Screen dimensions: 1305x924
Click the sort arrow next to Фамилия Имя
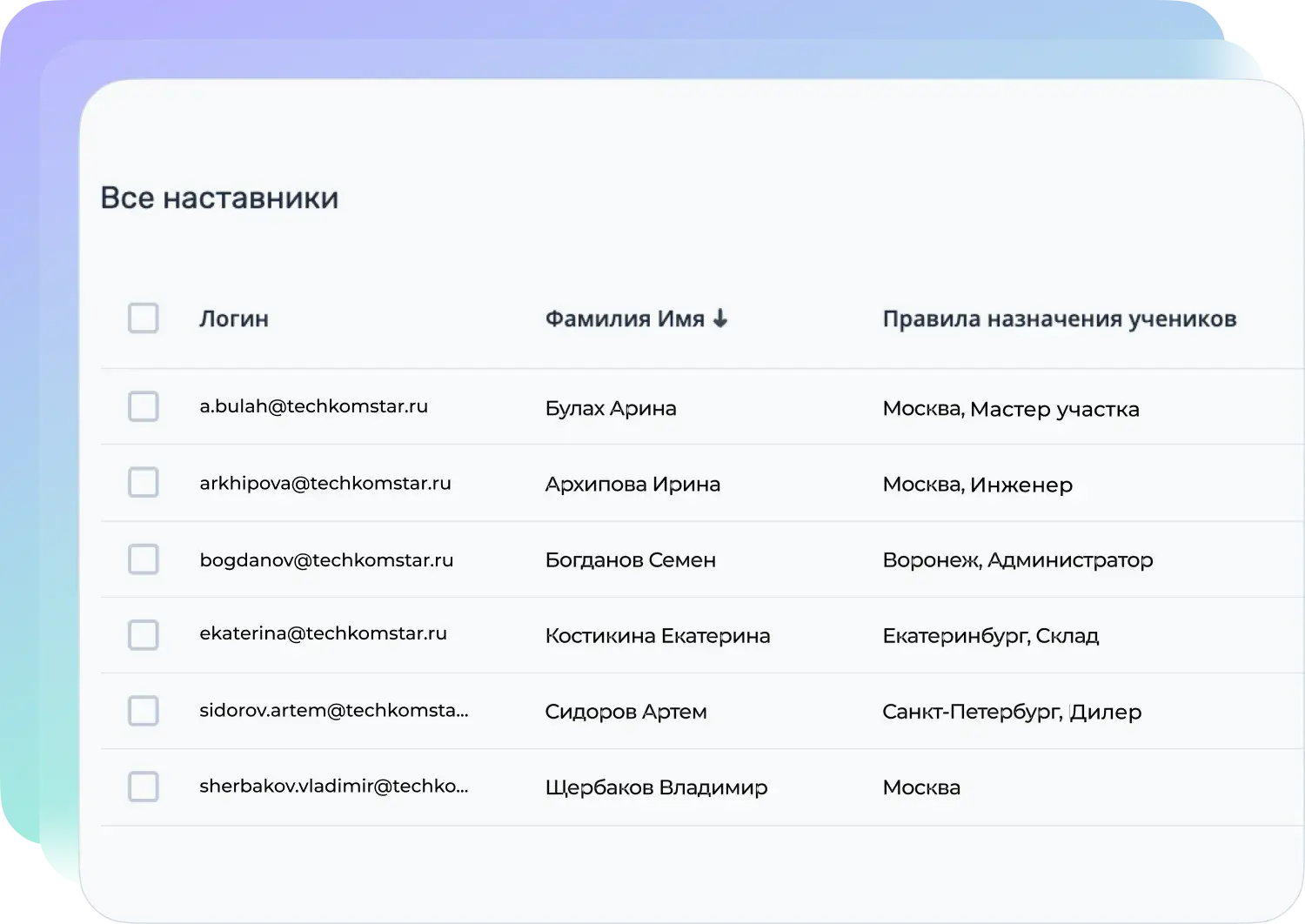tap(720, 318)
